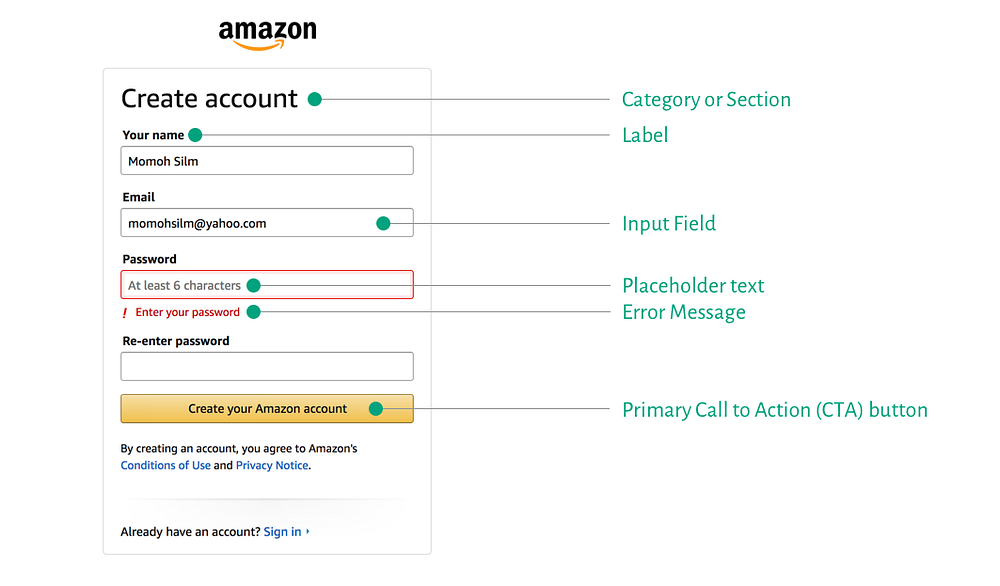This screenshot has width=1000, height=586.
Task: Click the green dot inside the Email field
Action: (x=383, y=223)
